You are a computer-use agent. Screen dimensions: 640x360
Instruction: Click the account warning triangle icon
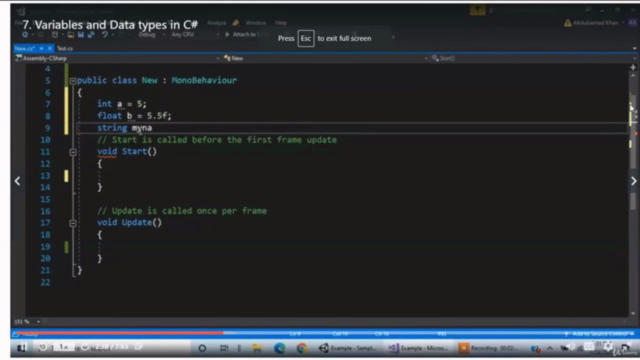click(x=567, y=23)
